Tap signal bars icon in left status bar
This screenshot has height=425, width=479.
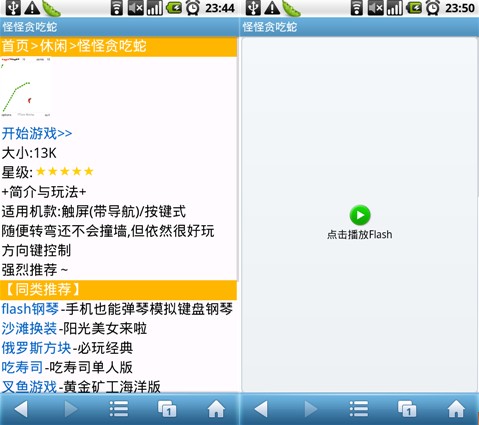coord(155,8)
